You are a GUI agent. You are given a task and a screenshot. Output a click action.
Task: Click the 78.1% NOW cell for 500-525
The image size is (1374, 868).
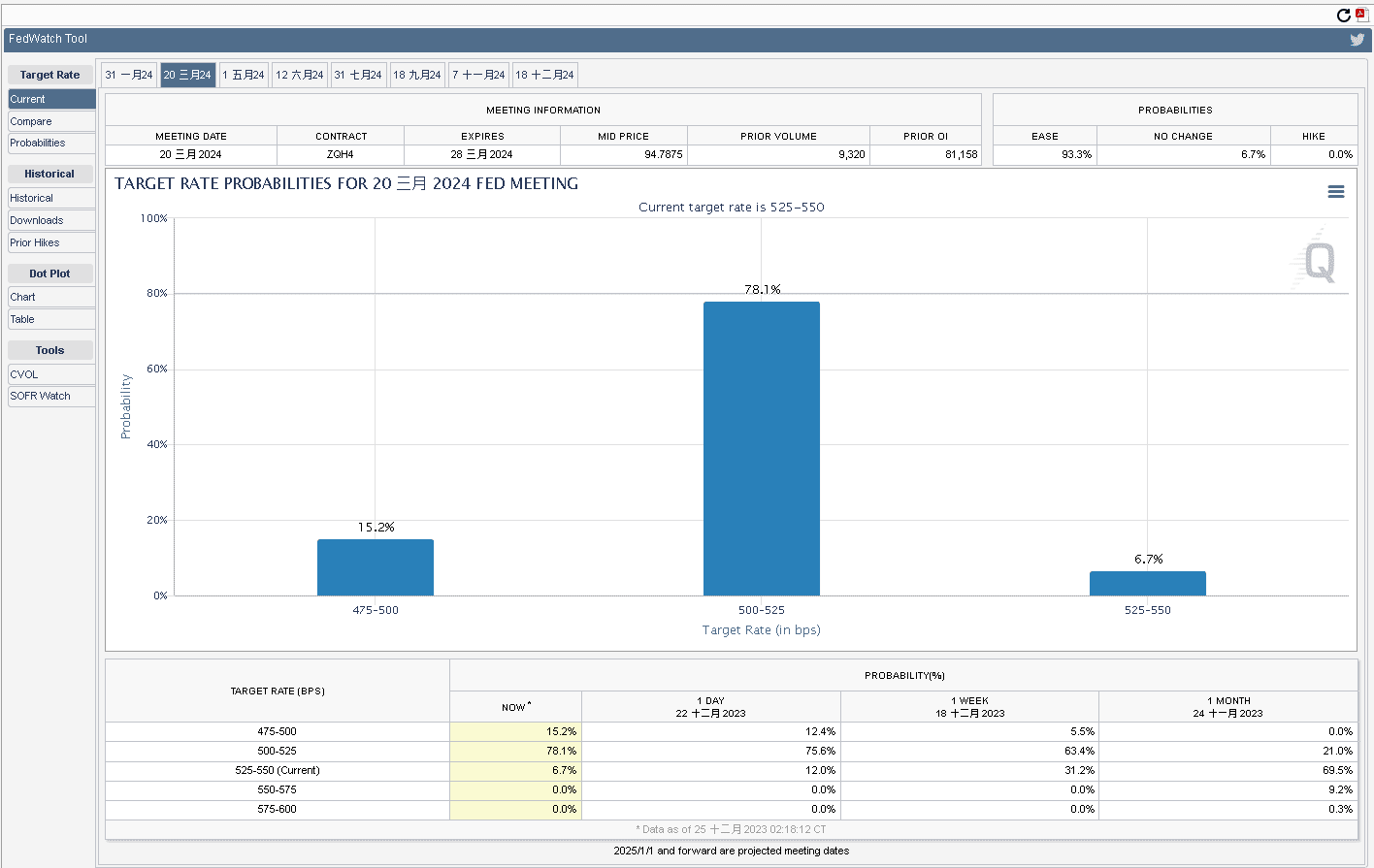[x=515, y=751]
